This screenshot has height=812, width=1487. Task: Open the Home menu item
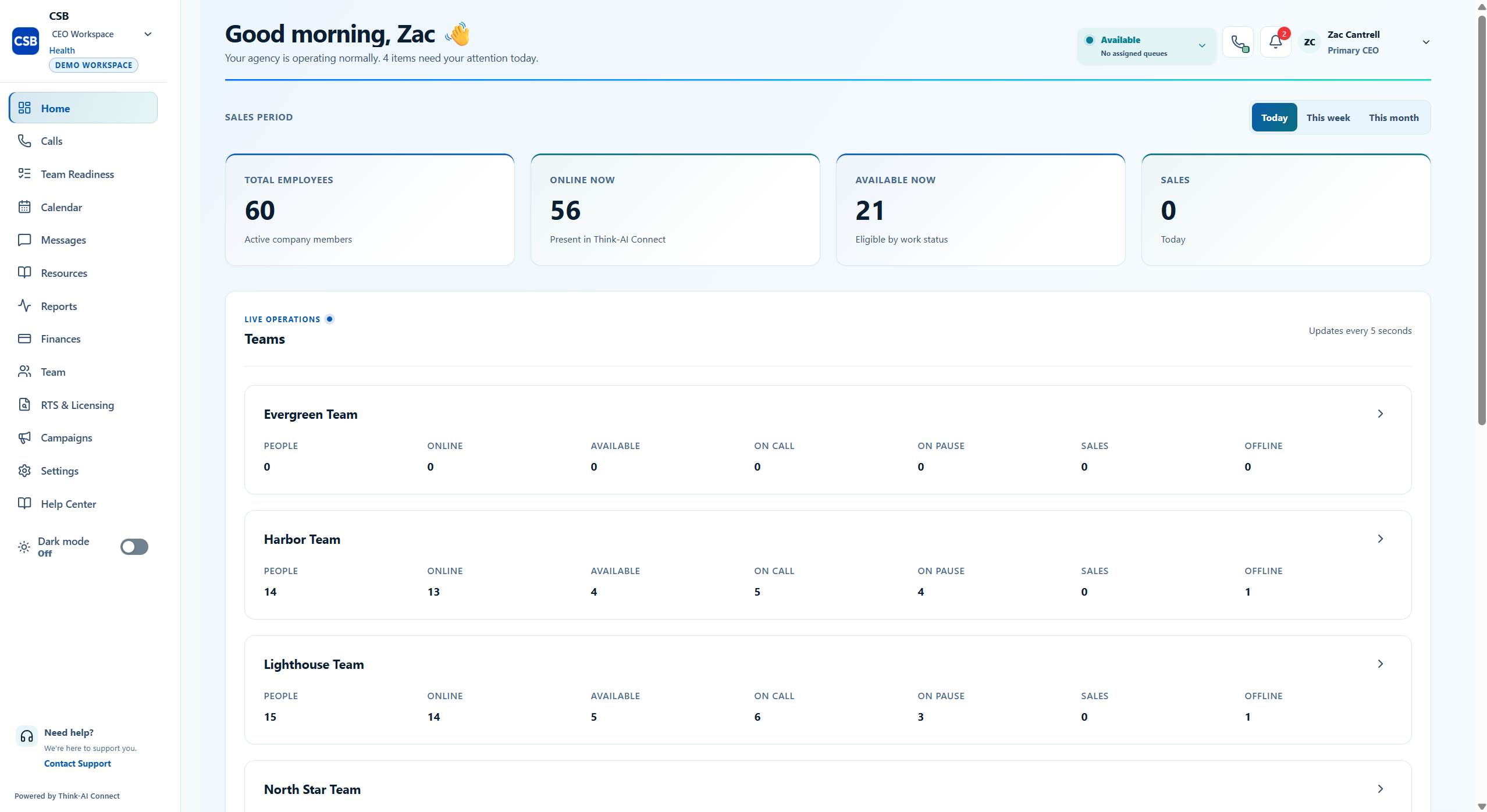(83, 108)
